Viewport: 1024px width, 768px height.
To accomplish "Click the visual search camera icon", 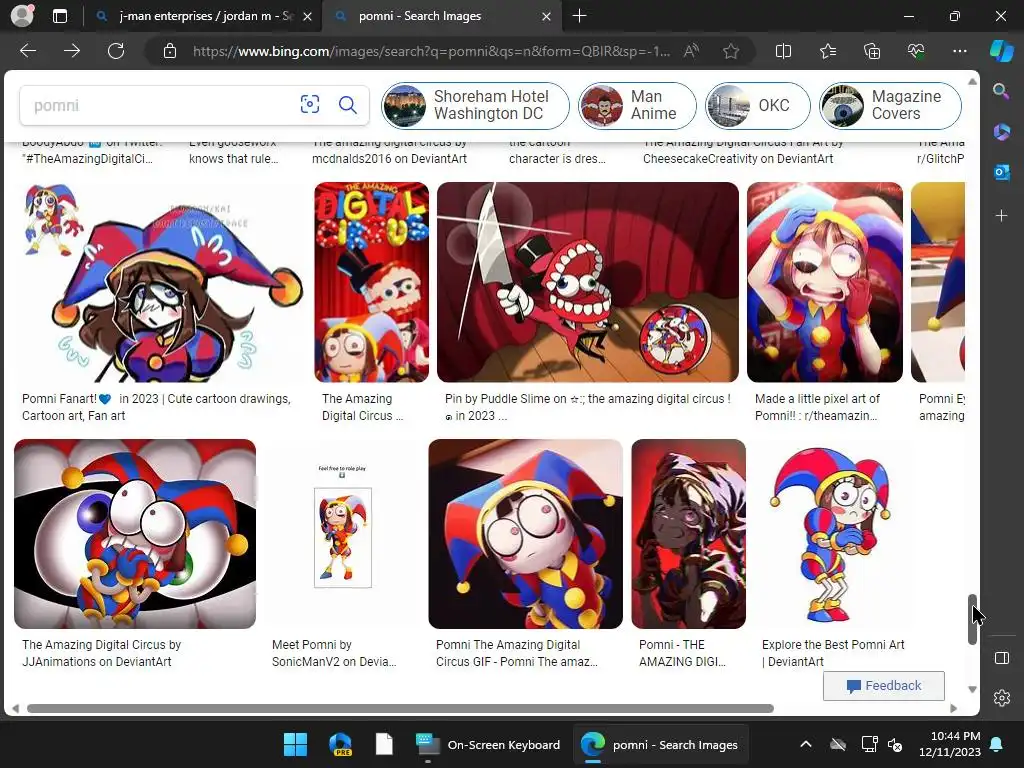I will (310, 104).
